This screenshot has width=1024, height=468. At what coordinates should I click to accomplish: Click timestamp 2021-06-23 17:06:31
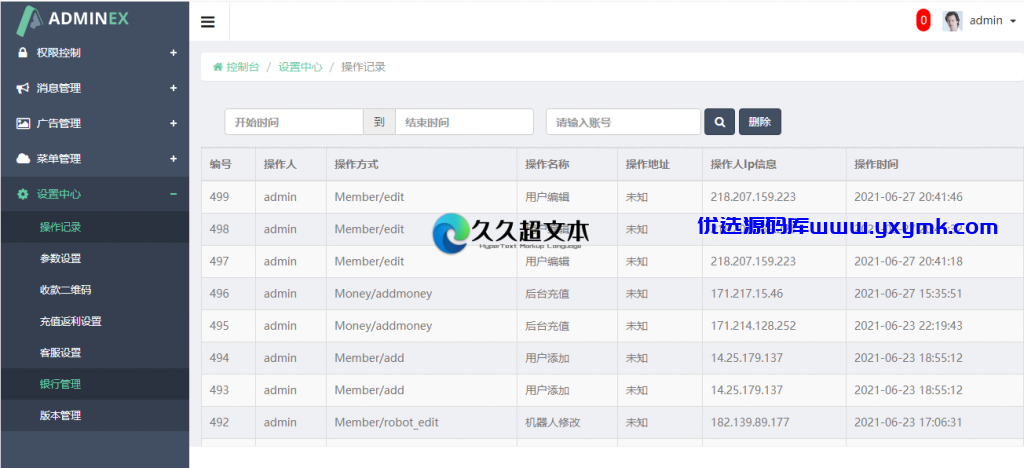click(x=908, y=422)
